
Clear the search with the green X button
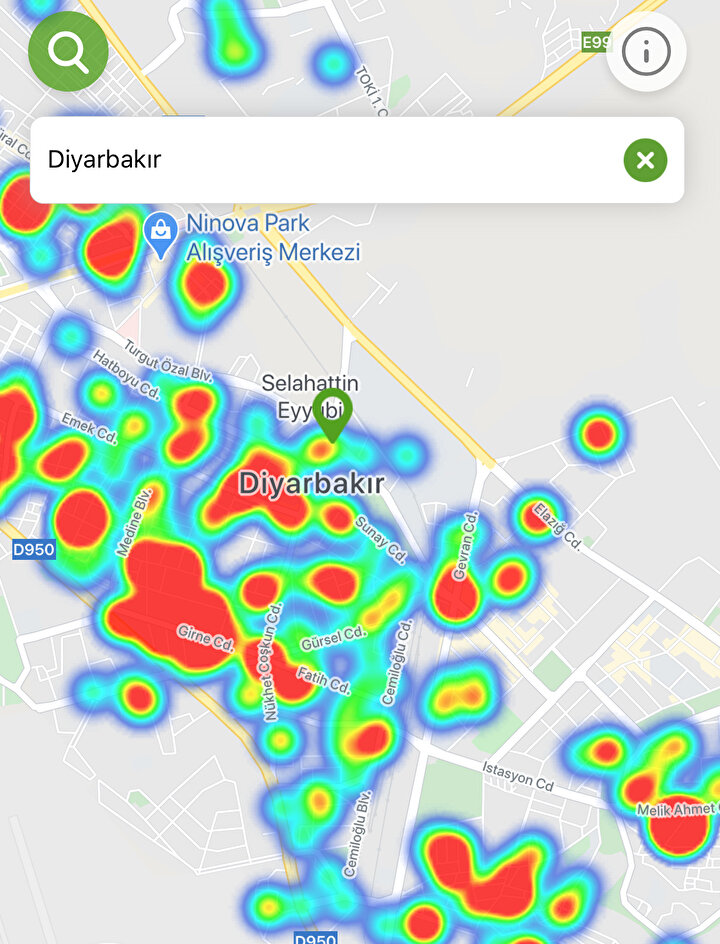point(645,160)
